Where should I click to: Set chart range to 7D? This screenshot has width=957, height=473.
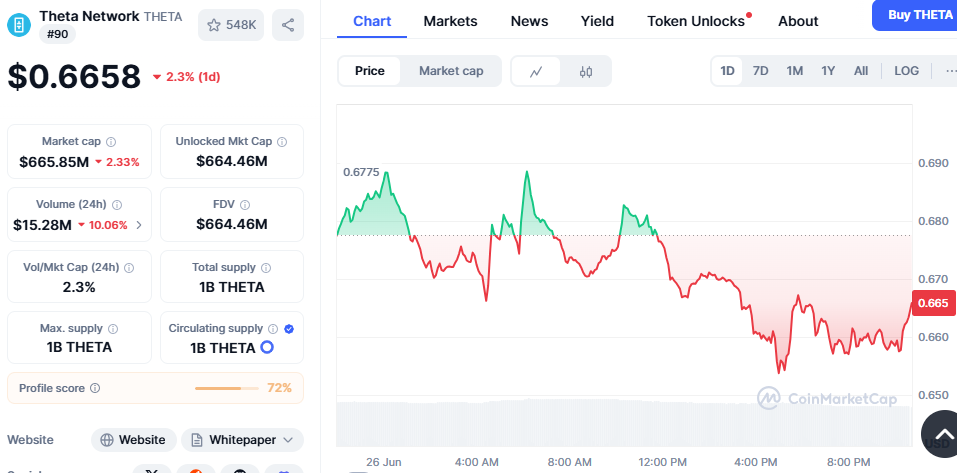click(x=760, y=71)
